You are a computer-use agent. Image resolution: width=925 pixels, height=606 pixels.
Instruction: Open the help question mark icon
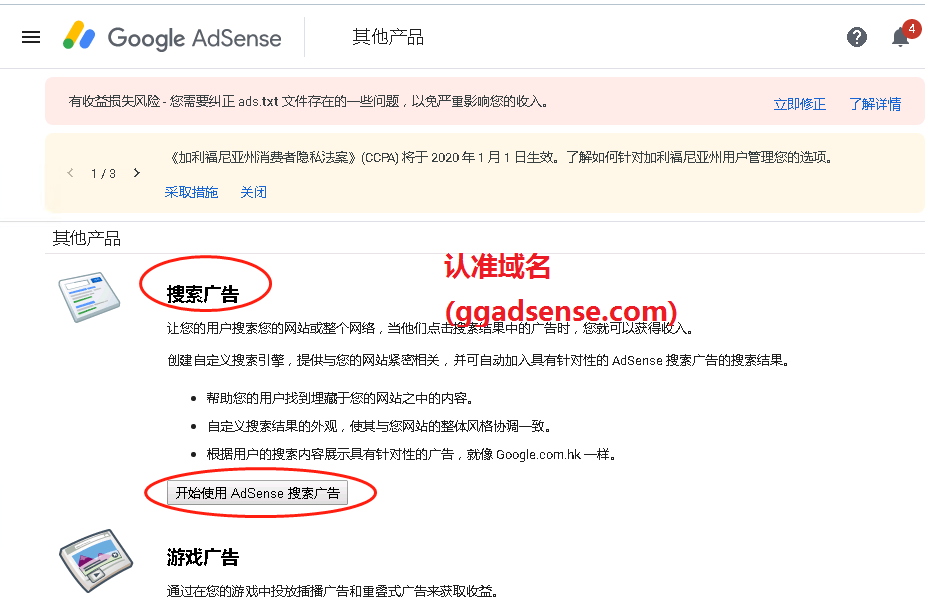[857, 37]
